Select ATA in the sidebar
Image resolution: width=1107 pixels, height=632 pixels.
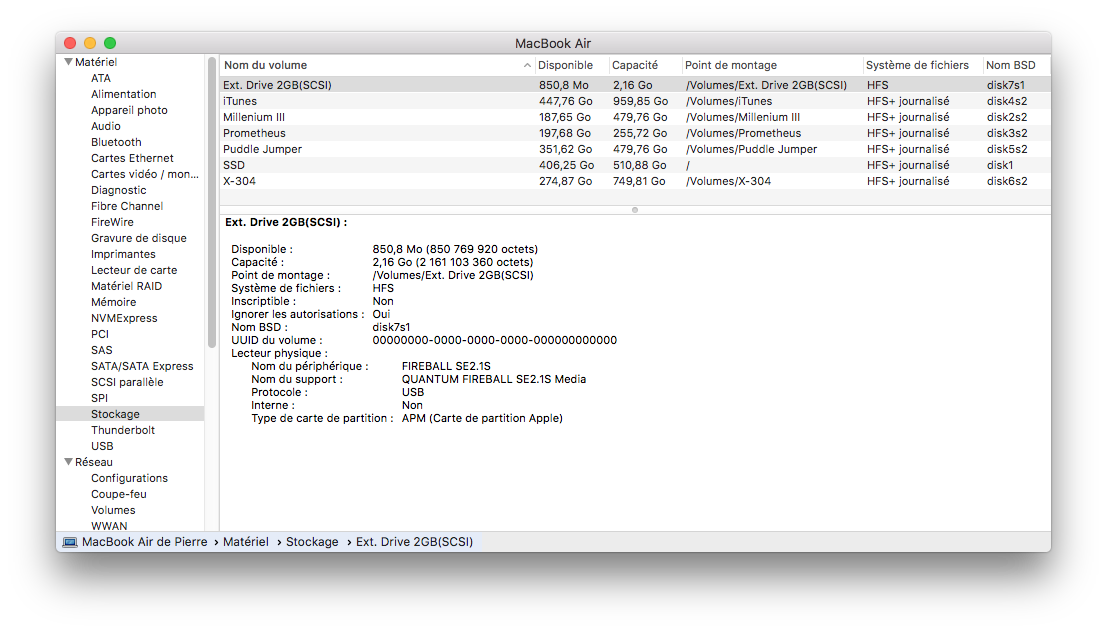click(x=101, y=78)
